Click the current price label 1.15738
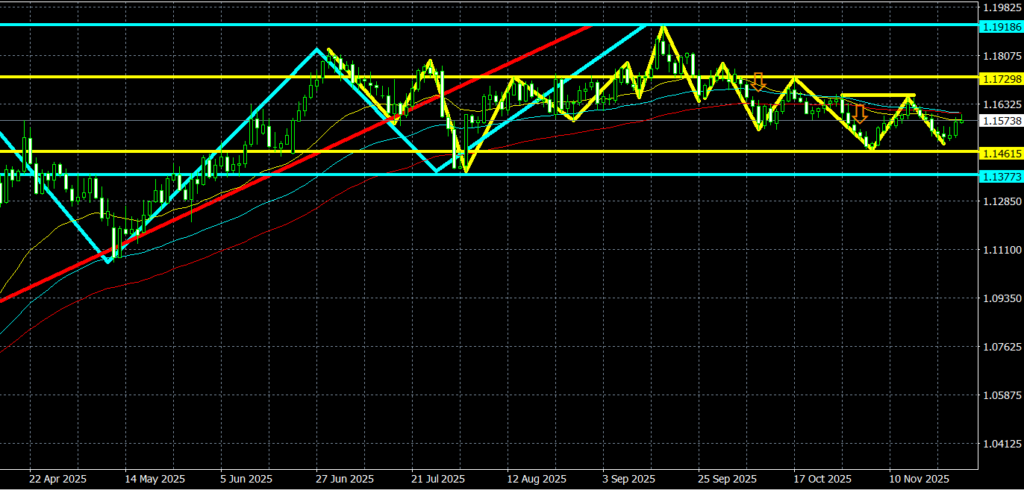The image size is (1024, 490). [x=998, y=121]
